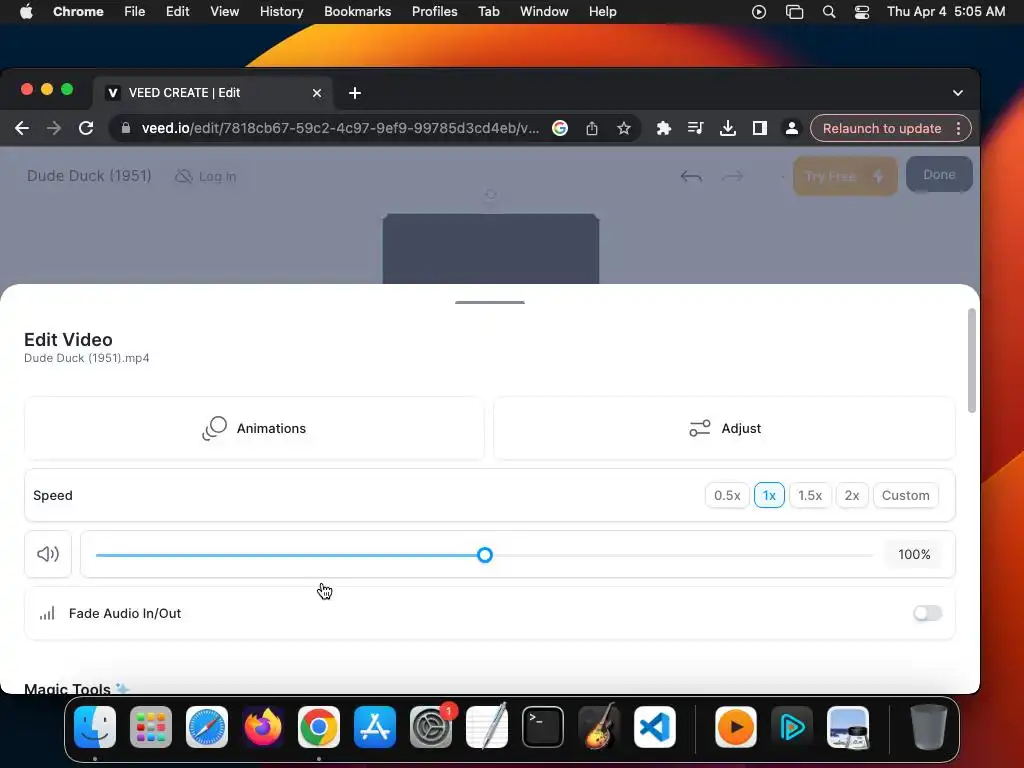Open the Apple menu
This screenshot has width=1024, height=768.
pos(26,11)
